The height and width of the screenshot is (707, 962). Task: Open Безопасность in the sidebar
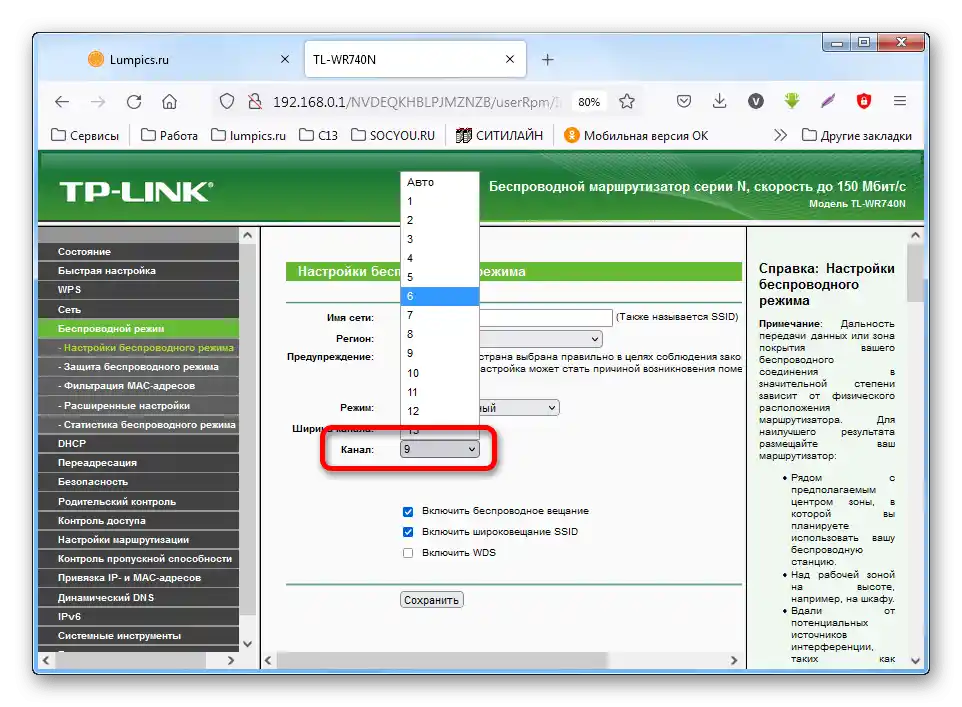pyautogui.click(x=139, y=482)
